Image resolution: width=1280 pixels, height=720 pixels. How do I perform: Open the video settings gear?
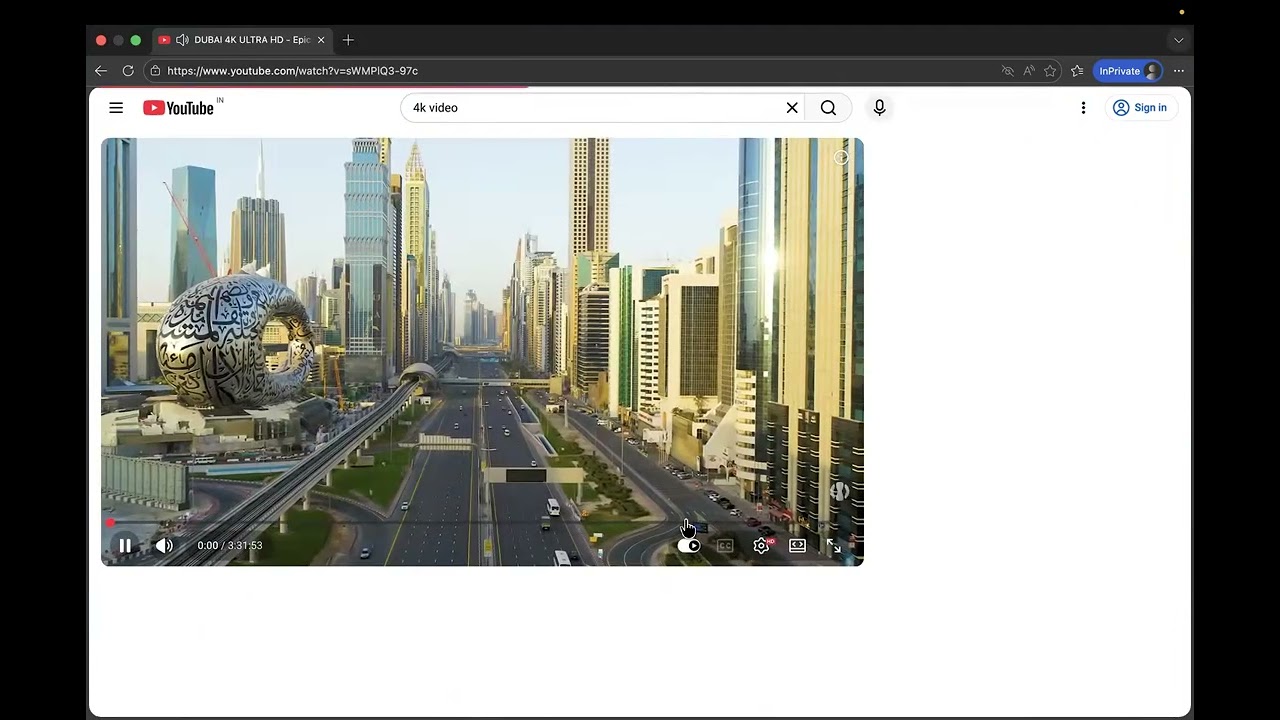coord(761,545)
